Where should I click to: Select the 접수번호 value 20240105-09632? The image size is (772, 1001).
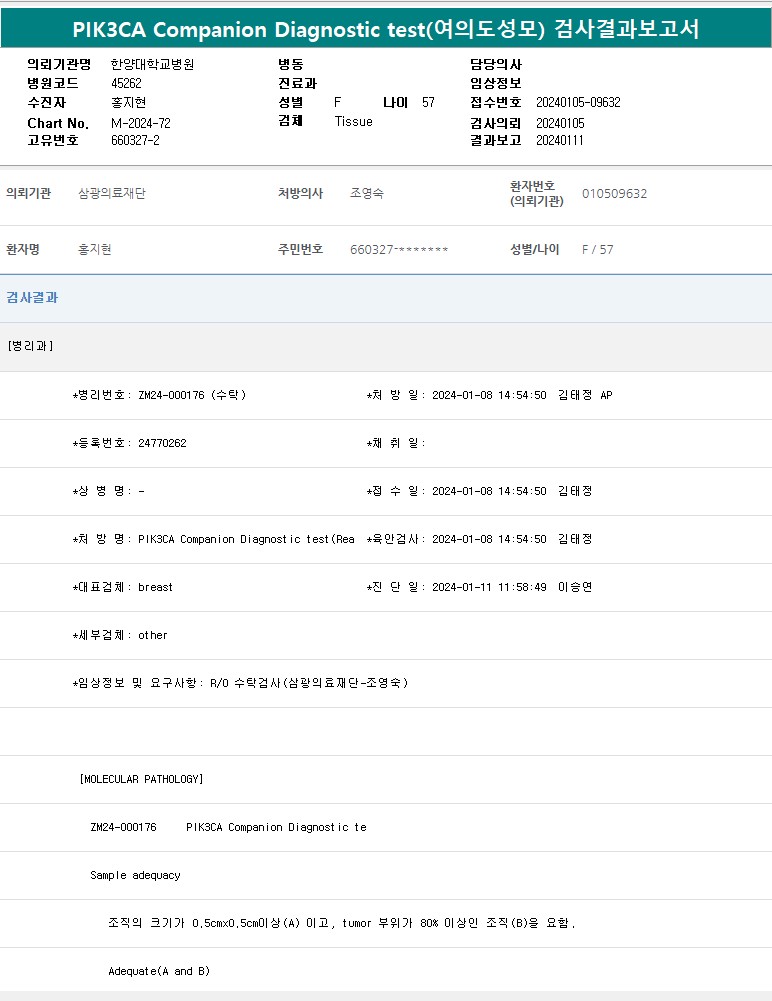pyautogui.click(x=578, y=103)
